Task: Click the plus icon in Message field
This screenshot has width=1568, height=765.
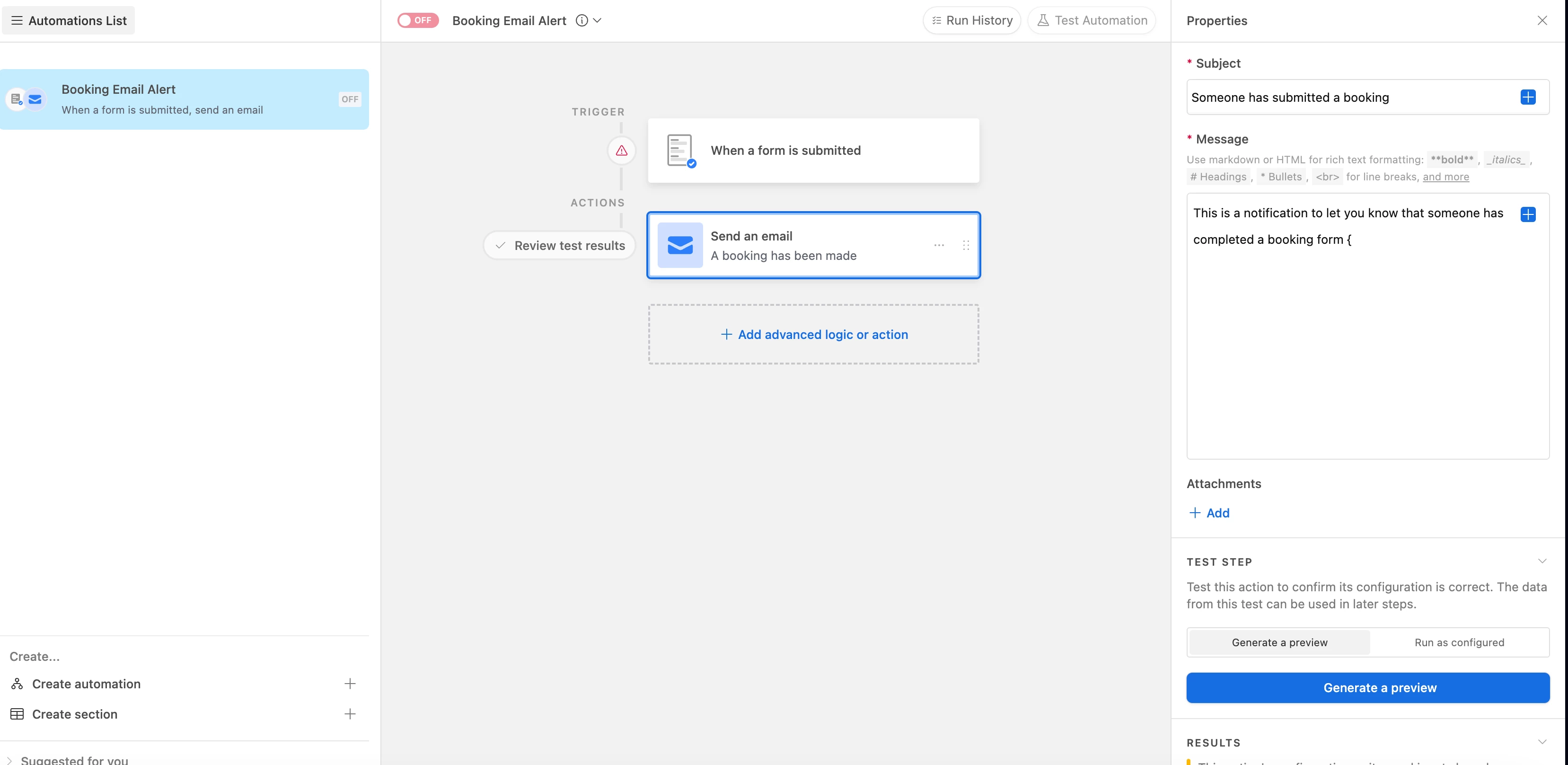Action: [x=1528, y=214]
